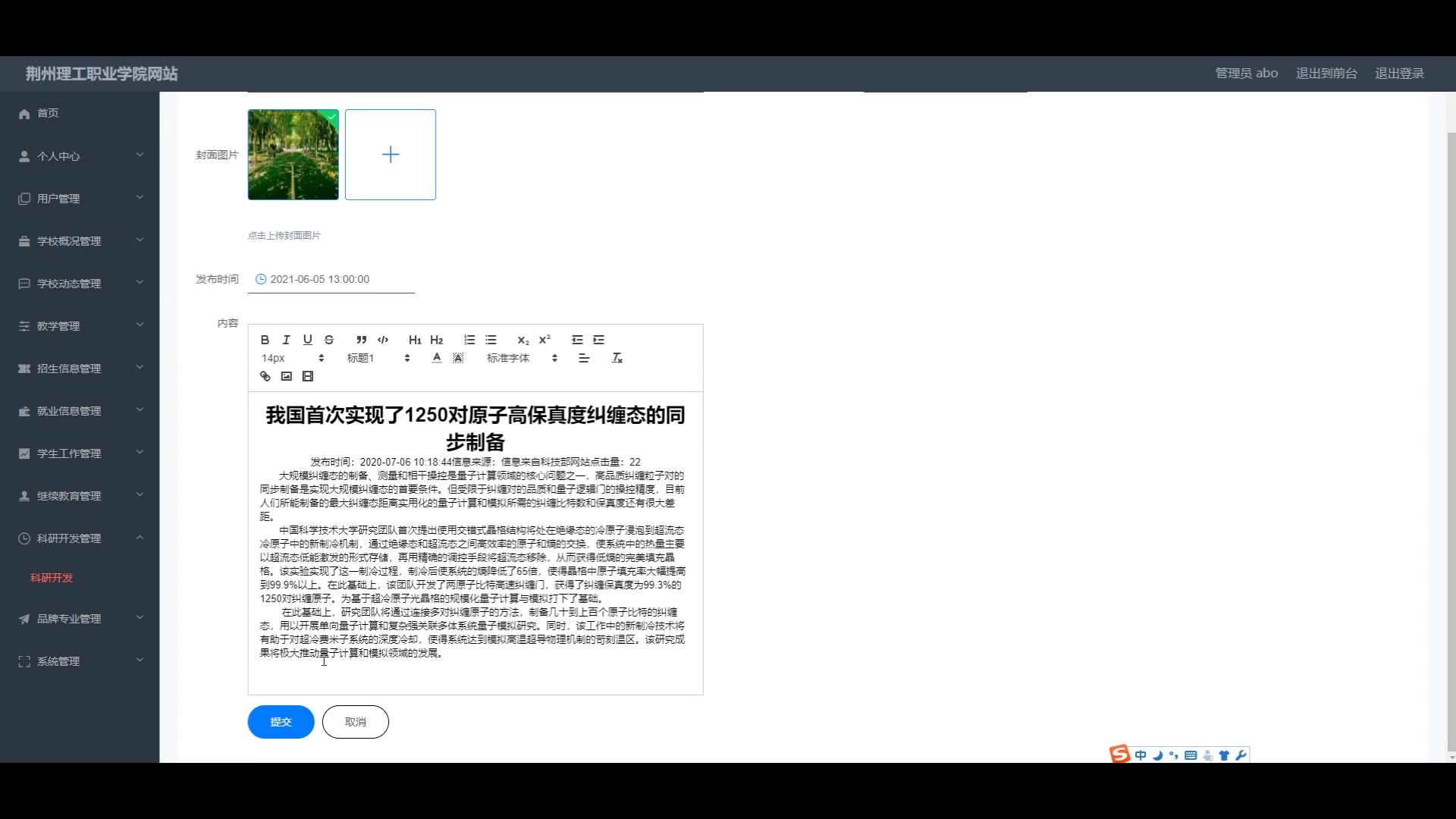Click the subscript icon

(x=522, y=340)
